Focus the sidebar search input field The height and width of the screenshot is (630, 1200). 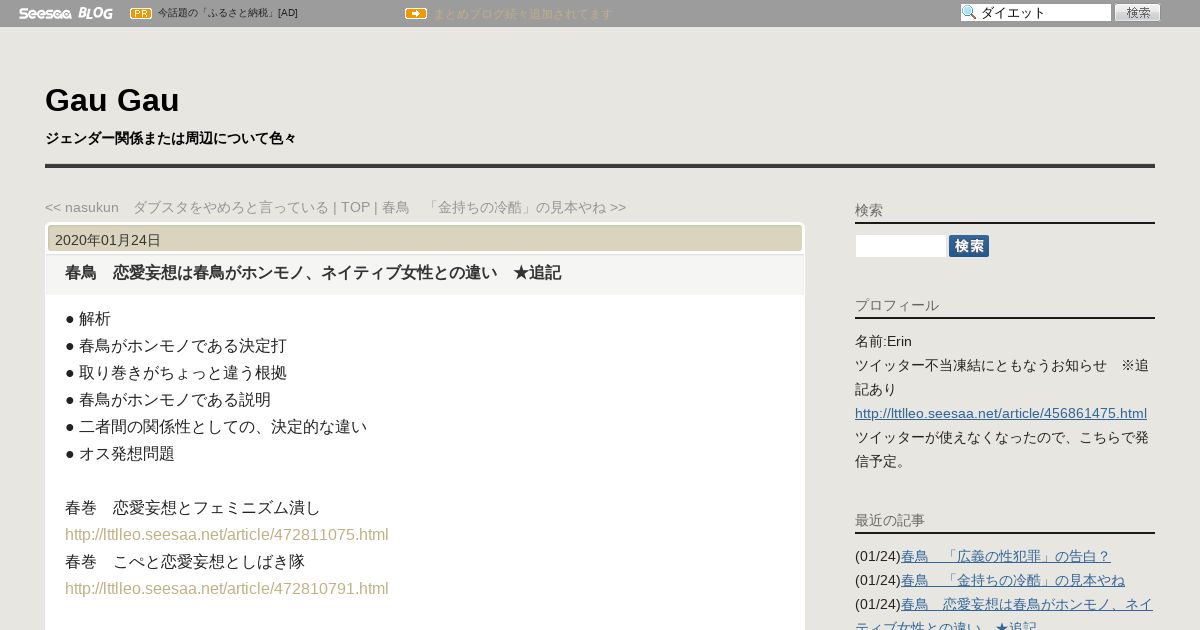(x=900, y=246)
